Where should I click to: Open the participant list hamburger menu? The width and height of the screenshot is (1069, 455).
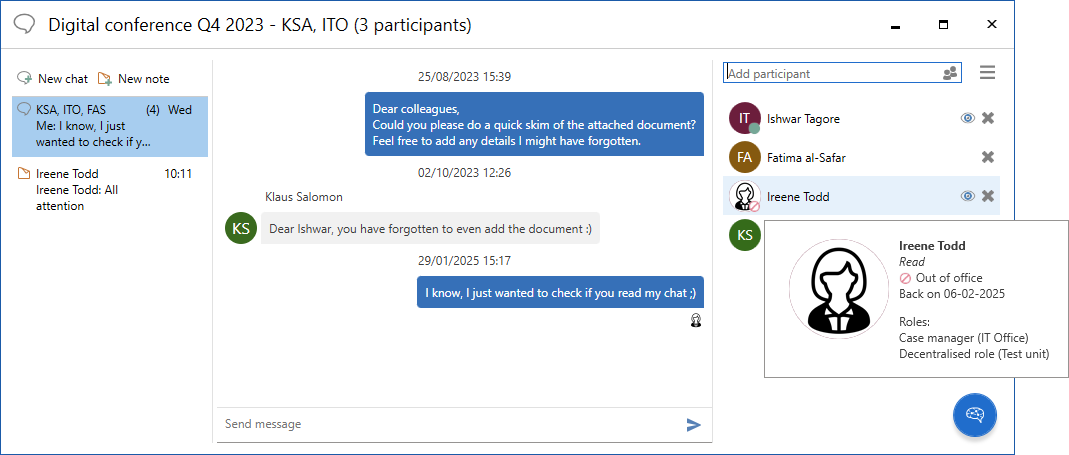point(987,73)
